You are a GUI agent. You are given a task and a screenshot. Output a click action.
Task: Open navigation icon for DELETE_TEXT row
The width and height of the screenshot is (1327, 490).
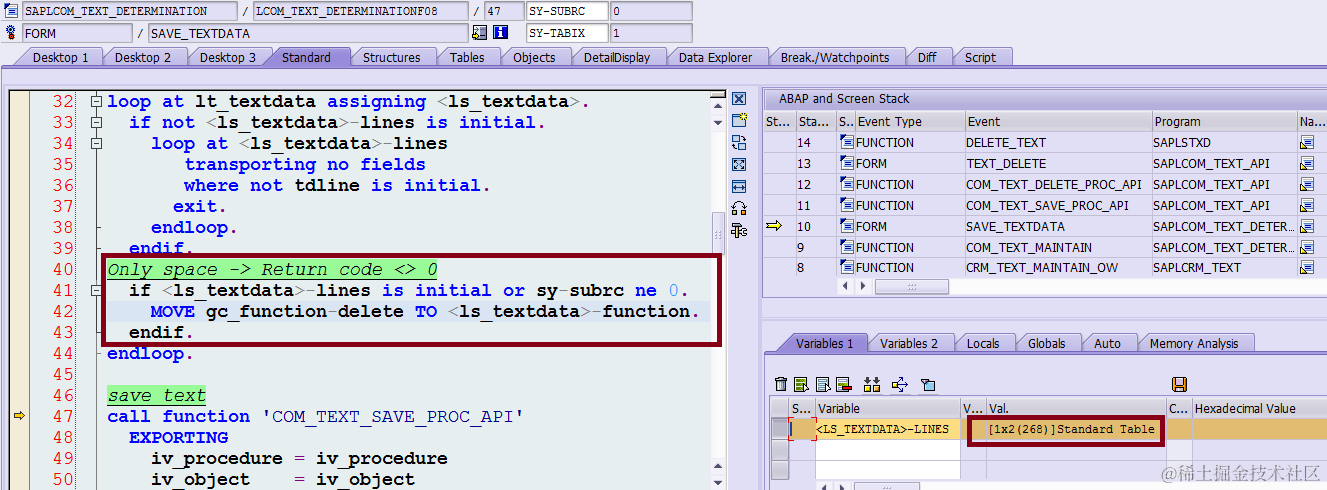click(x=1306, y=143)
